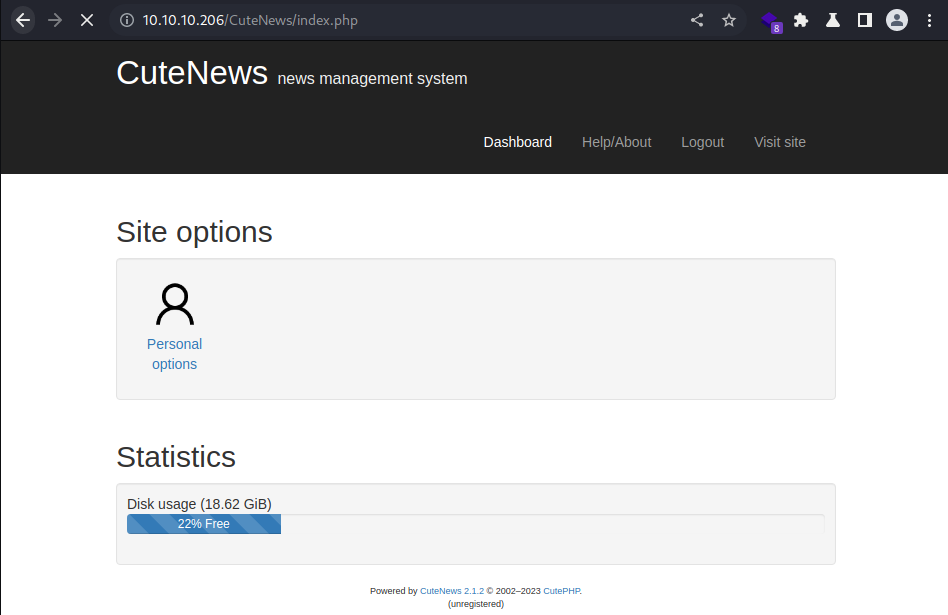948x615 pixels.
Task: Go back to the previous page
Action: pos(23,20)
